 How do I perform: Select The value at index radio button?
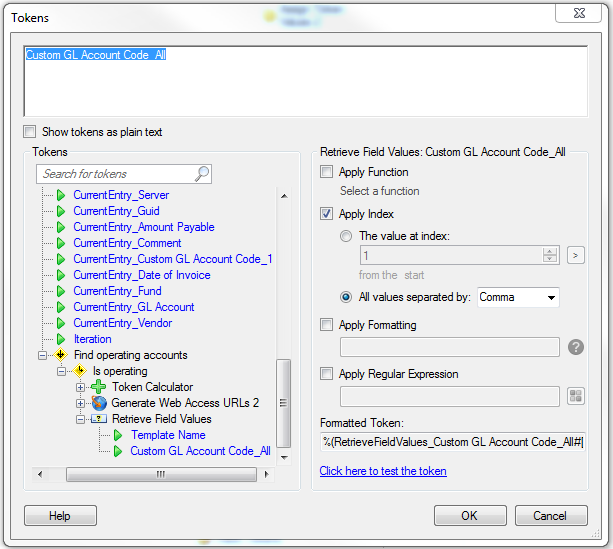click(346, 236)
